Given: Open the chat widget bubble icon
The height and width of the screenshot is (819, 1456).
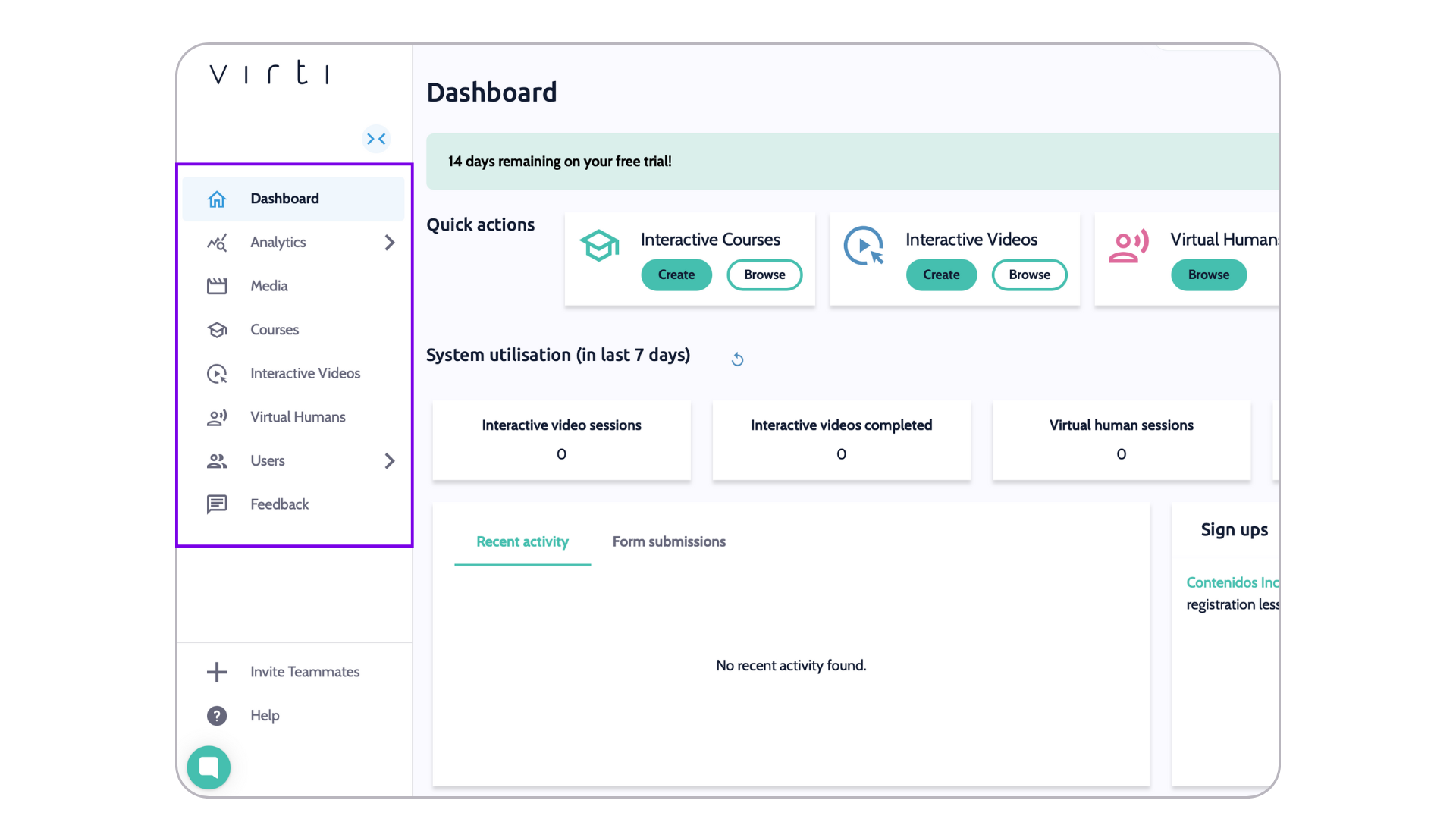Looking at the screenshot, I should (209, 767).
